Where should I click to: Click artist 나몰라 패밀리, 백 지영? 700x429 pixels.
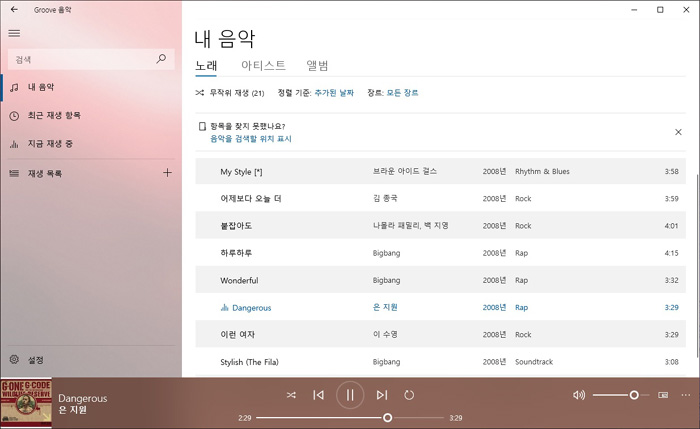(x=411, y=225)
